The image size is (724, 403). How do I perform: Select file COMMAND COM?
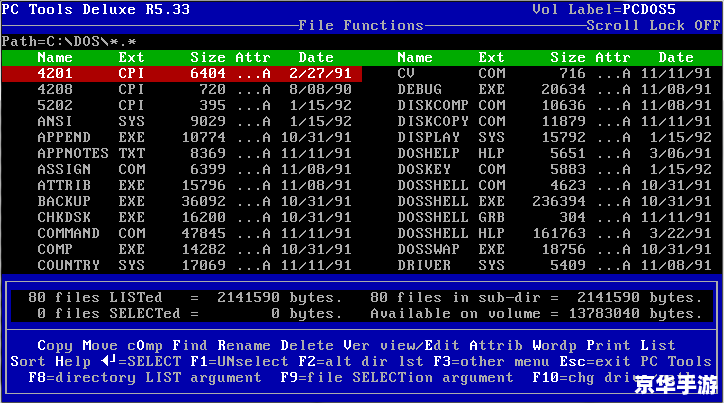pyautogui.click(x=194, y=234)
